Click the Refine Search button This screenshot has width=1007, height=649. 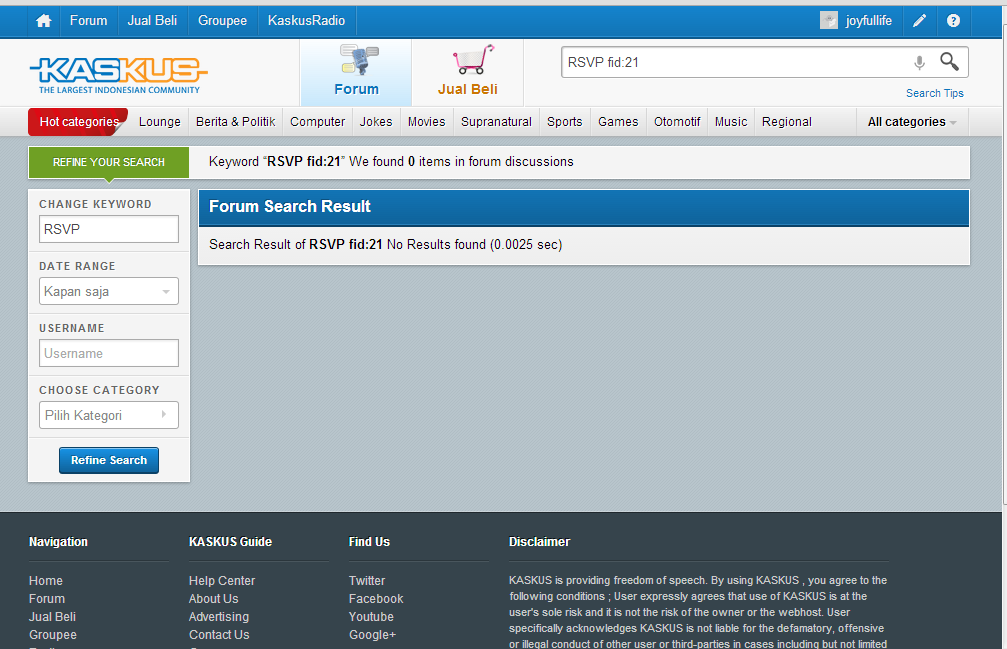(109, 460)
